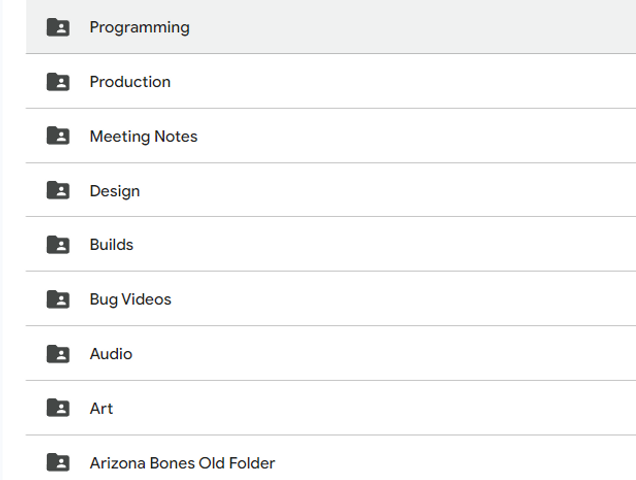Click empty space in the highlighted Programming row
The height and width of the screenshot is (480, 636).
420,28
